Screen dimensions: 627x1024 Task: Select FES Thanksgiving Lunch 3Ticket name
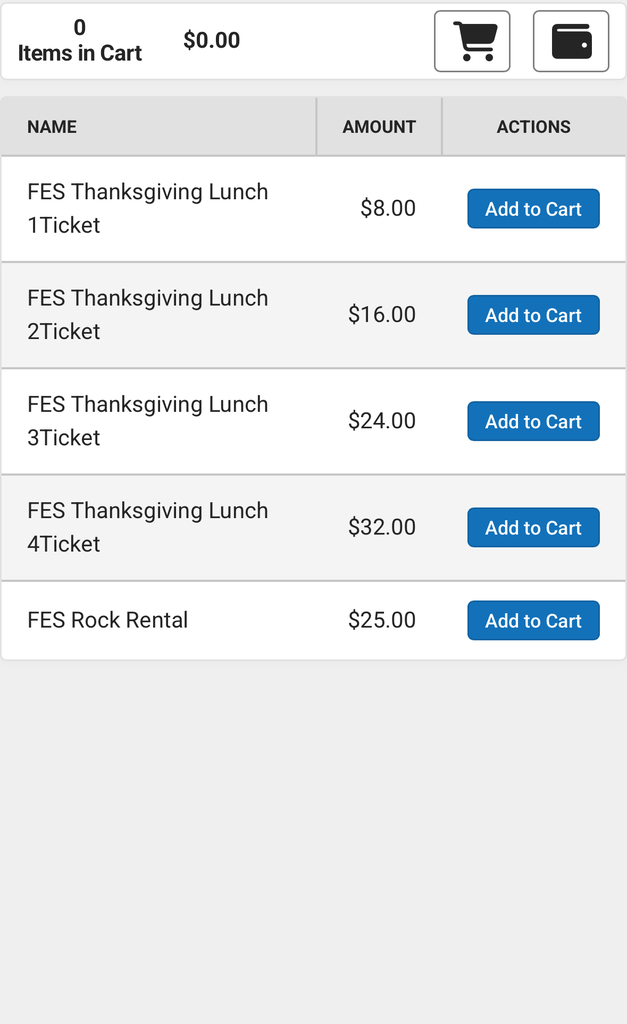click(x=147, y=420)
